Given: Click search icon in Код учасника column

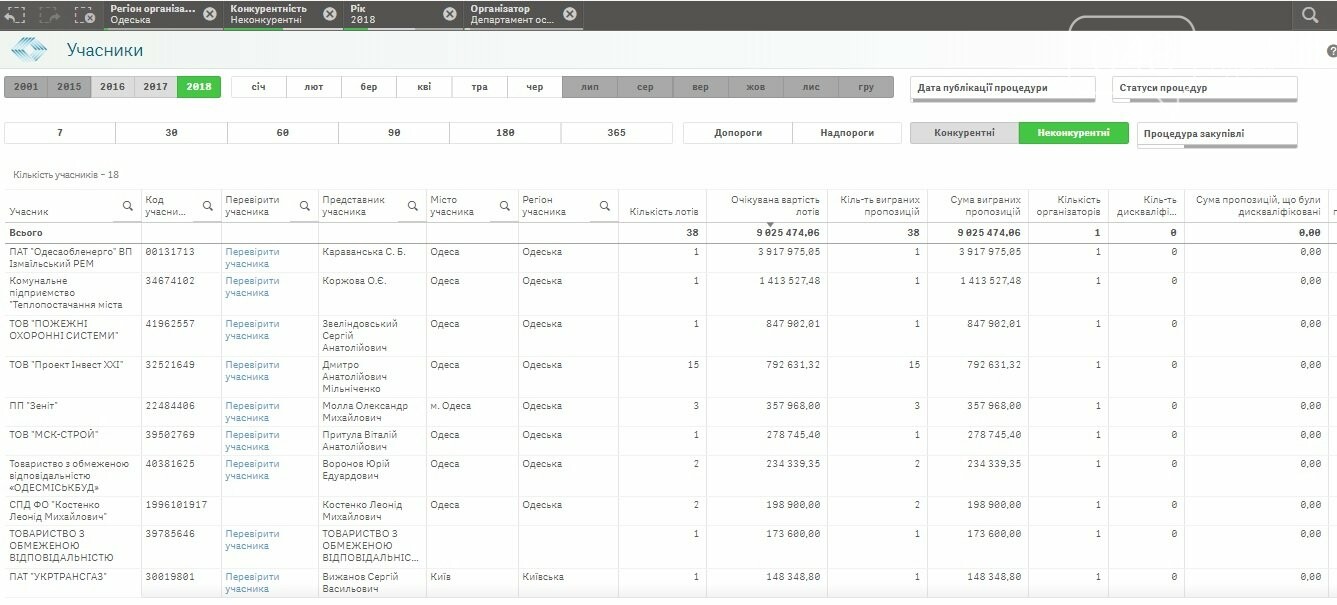Looking at the screenshot, I should click(208, 206).
